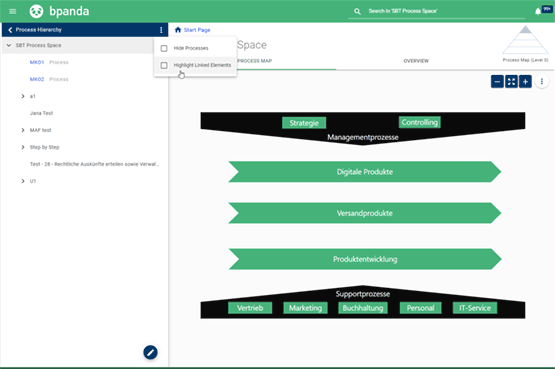Collapse the SBT Process Space node
Image resolution: width=555 pixels, height=369 pixels.
[9, 45]
